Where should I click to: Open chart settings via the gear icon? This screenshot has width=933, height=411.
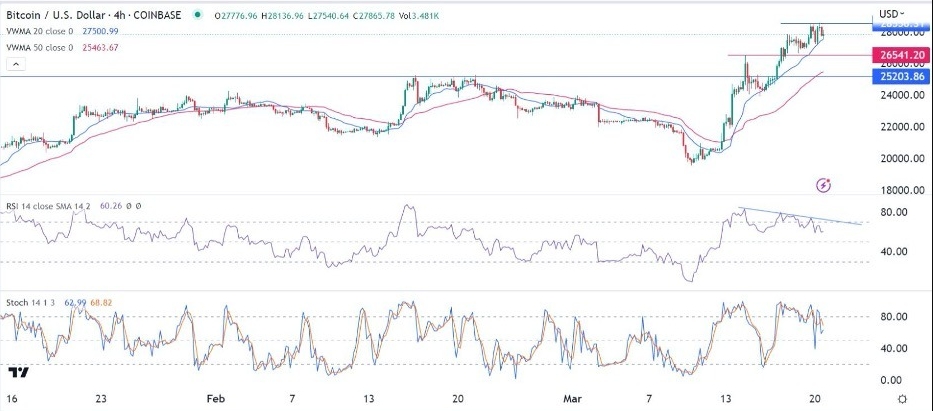coord(902,399)
